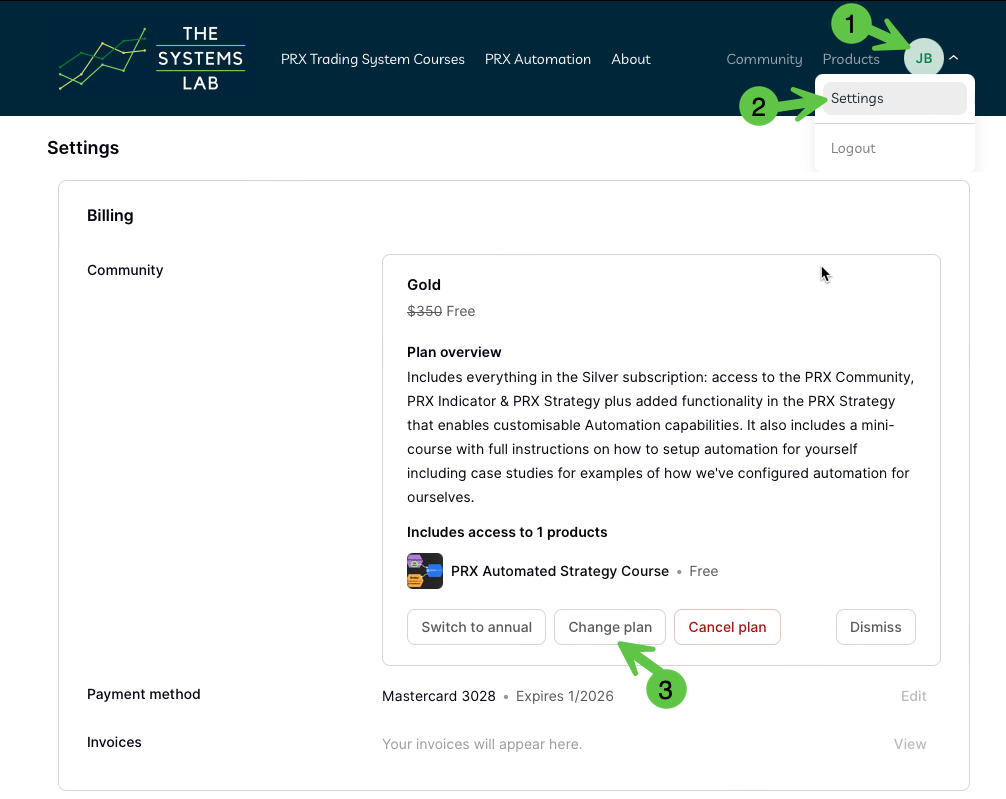Click the Switch to annual button
This screenshot has width=1006, height=799.
(476, 627)
